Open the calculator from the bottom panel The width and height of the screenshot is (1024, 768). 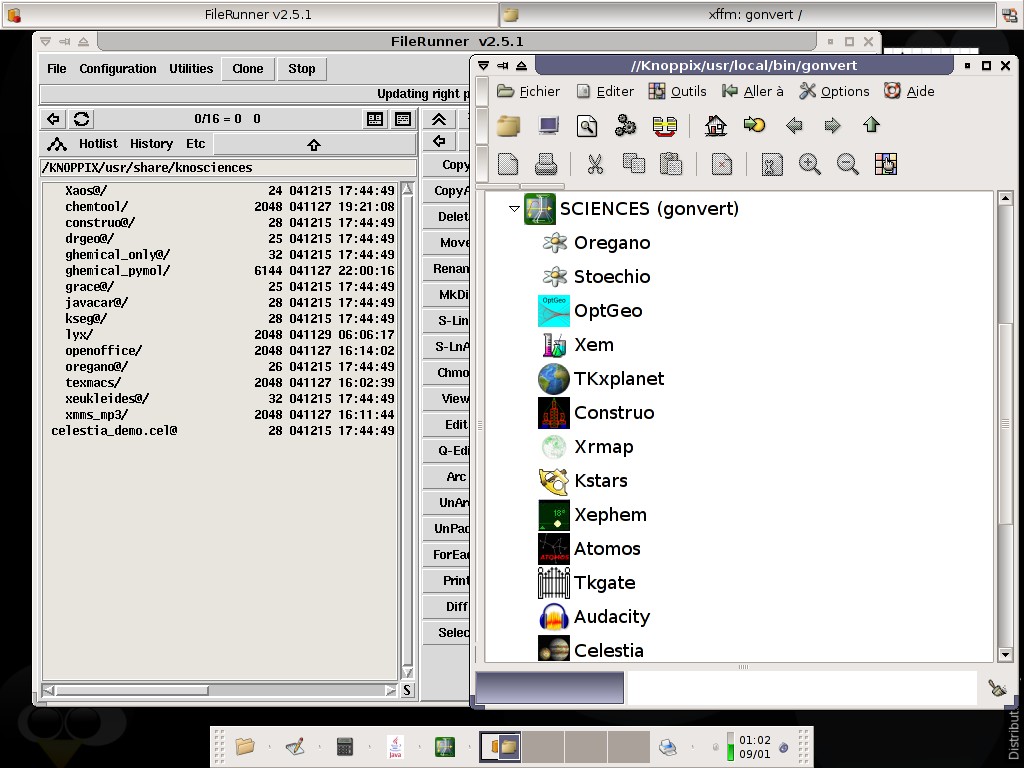345,746
